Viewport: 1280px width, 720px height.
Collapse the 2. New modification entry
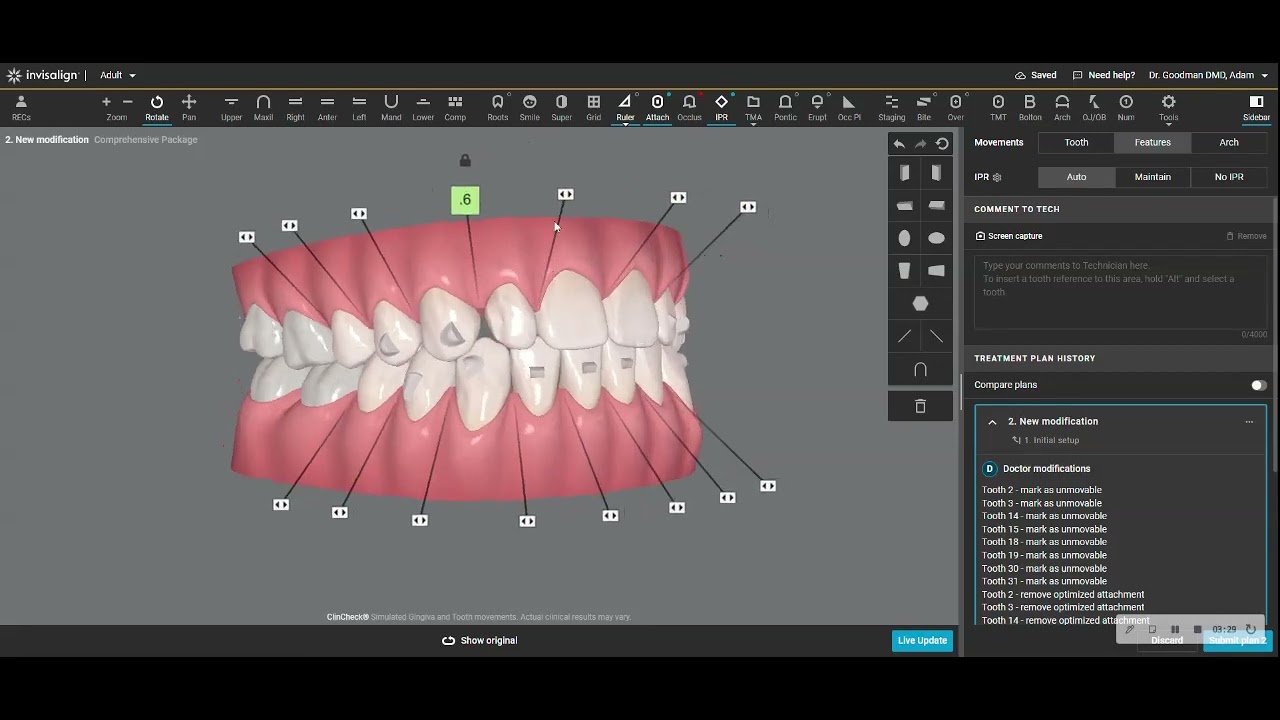click(992, 422)
